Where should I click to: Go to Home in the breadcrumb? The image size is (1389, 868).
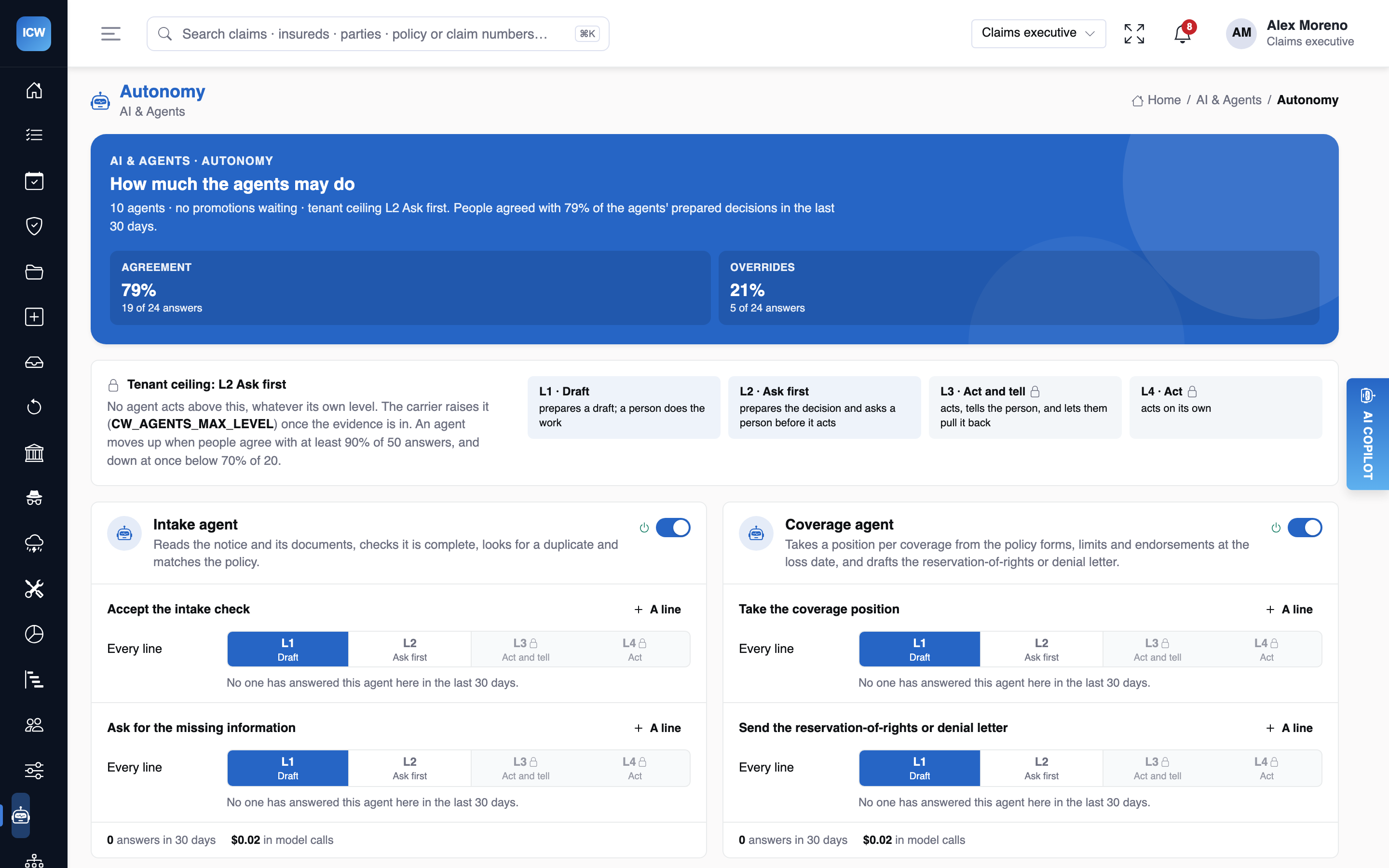(1156, 100)
